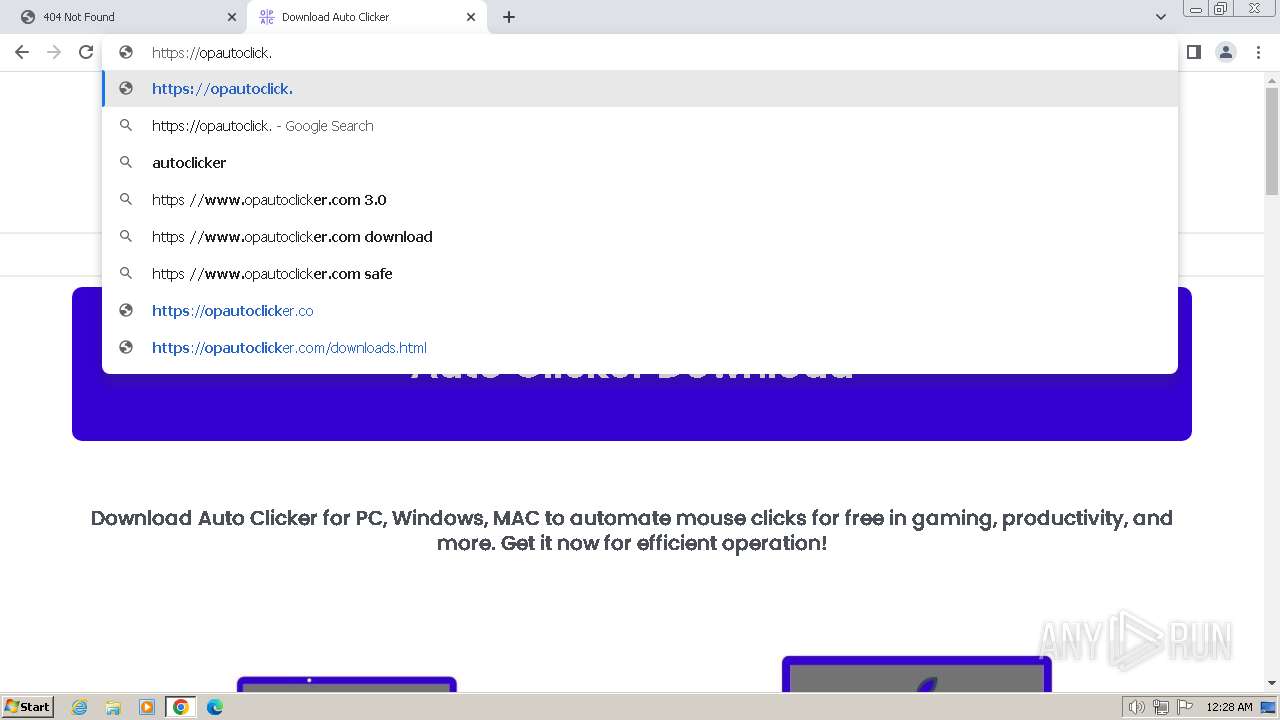Click the 12:28 AM system clock
This screenshot has width=1280, height=720.
tap(1229, 707)
